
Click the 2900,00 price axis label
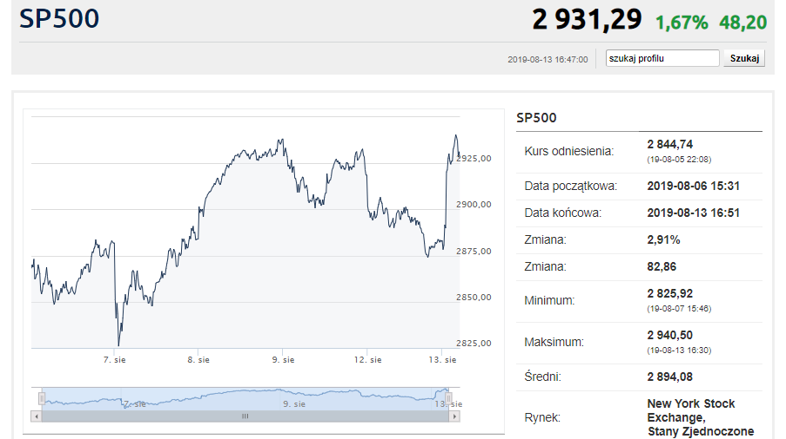pyautogui.click(x=474, y=204)
